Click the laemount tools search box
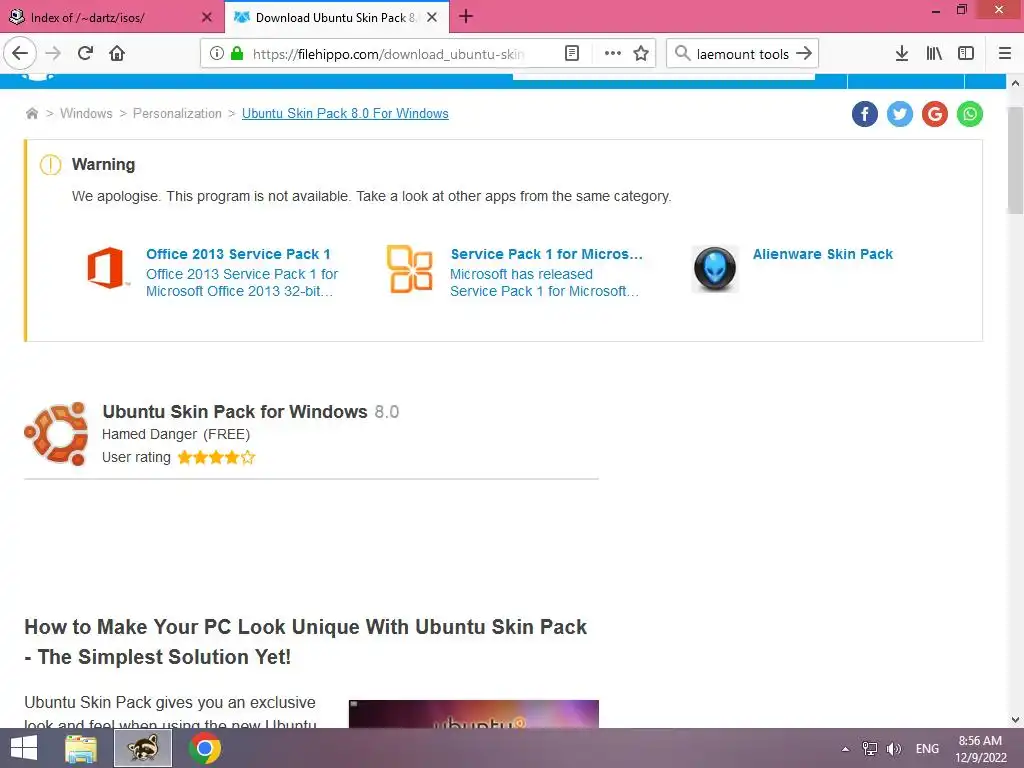The width and height of the screenshot is (1024, 768). tap(743, 54)
